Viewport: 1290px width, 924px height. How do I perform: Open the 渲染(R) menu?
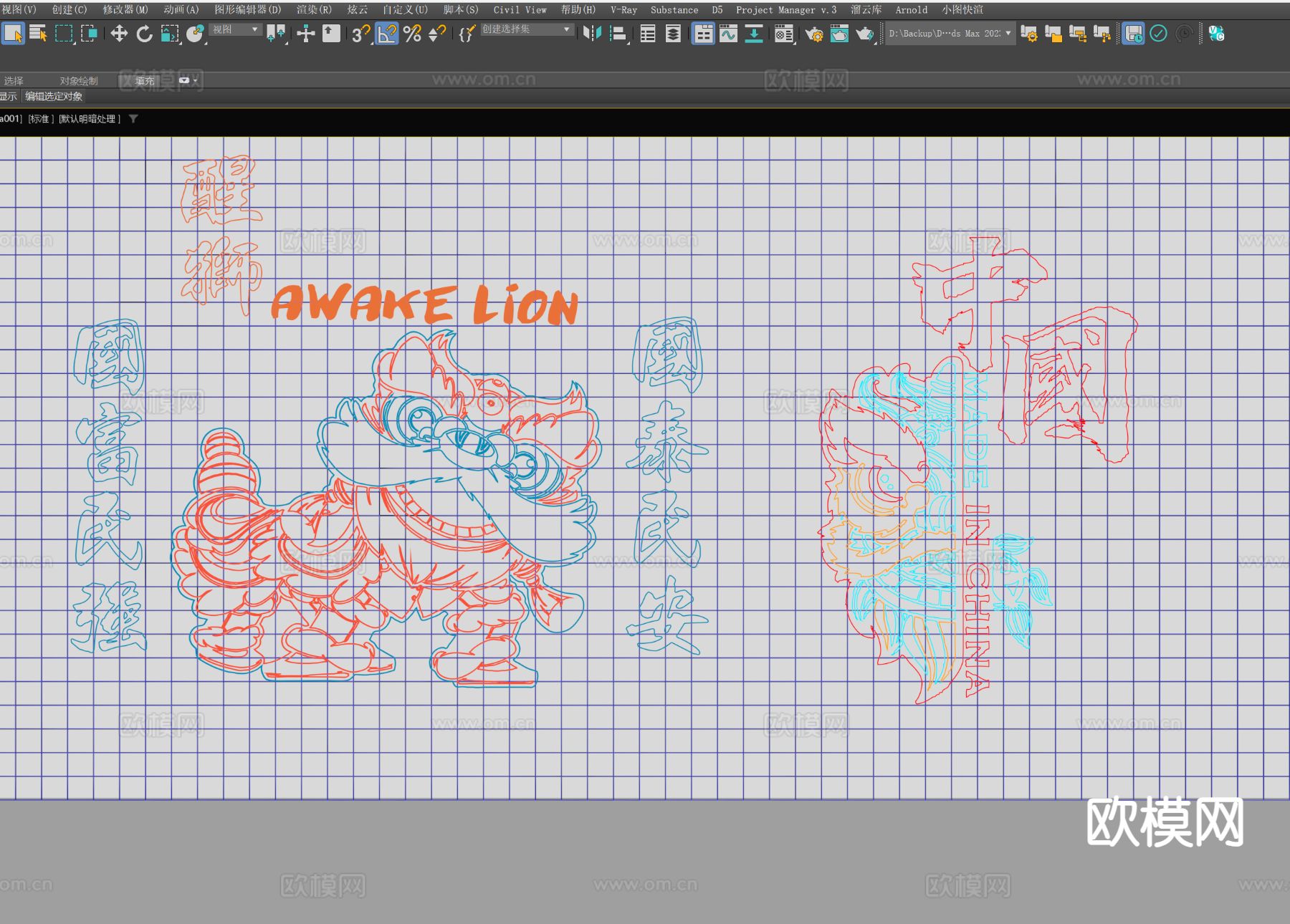coord(315,9)
